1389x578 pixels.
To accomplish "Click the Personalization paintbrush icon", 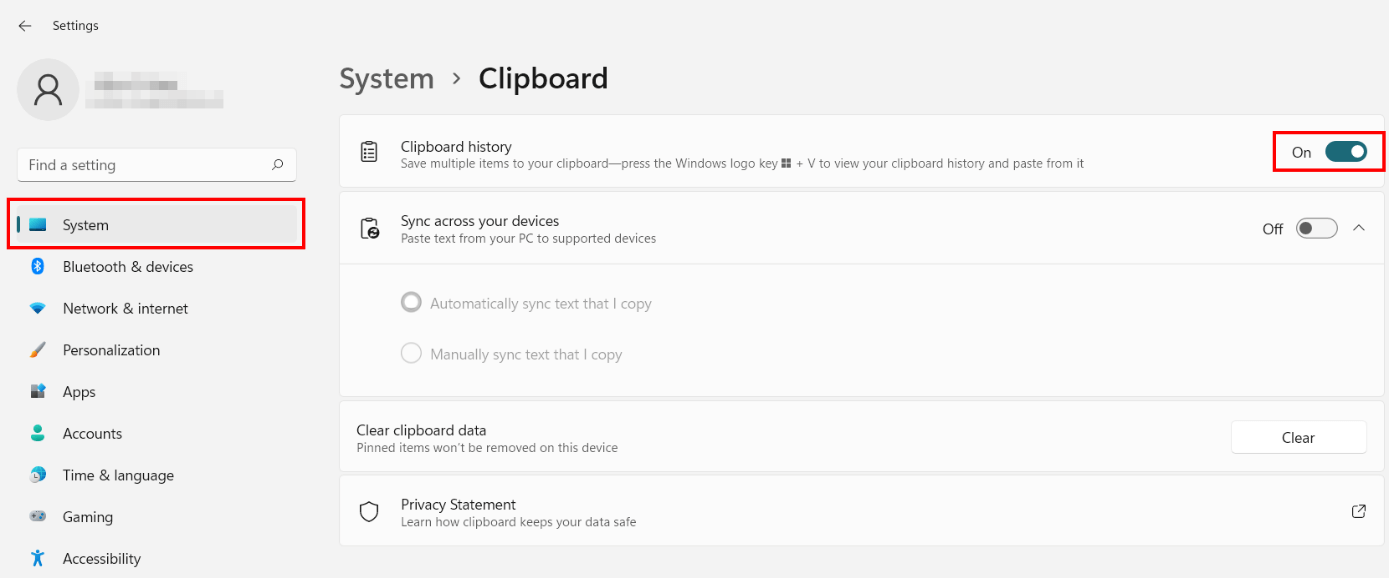I will click(x=38, y=351).
